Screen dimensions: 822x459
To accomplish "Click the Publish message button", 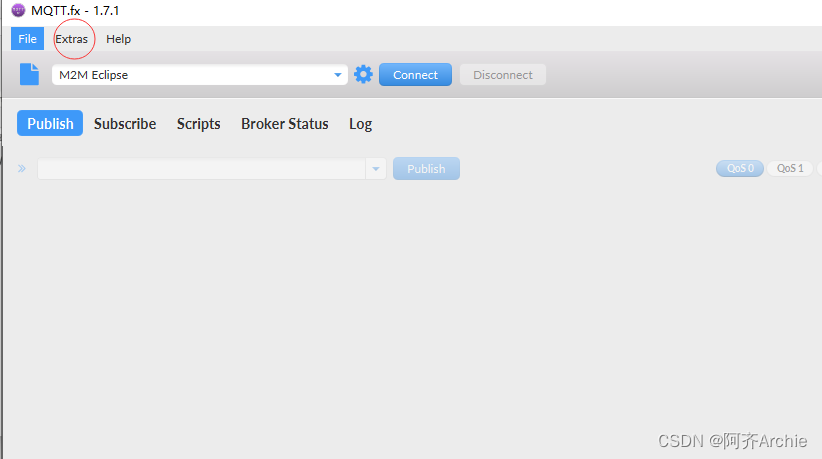I will pyautogui.click(x=426, y=169).
